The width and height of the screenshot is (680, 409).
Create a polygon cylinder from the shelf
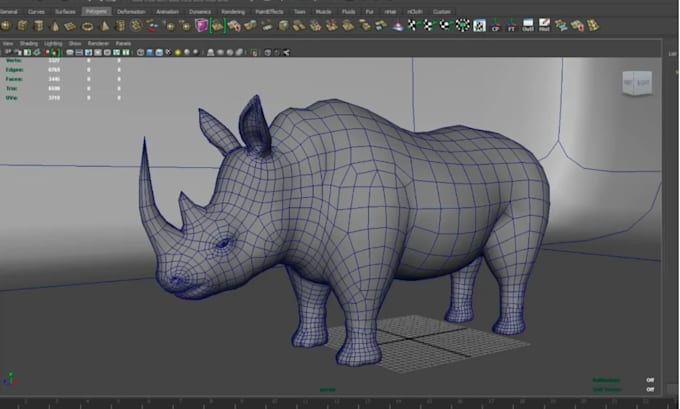point(39,26)
